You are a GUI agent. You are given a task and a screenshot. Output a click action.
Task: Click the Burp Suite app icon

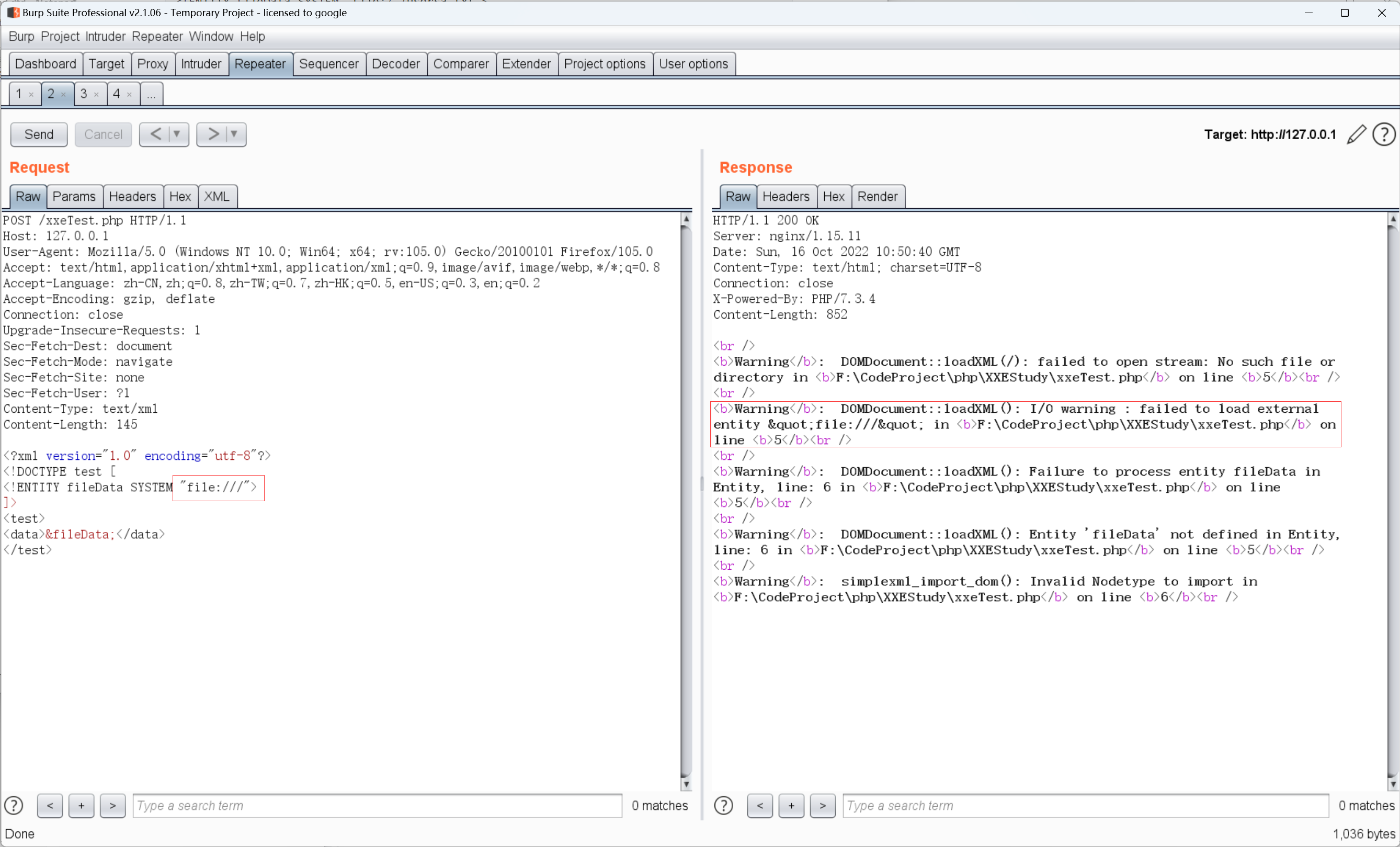click(x=13, y=13)
